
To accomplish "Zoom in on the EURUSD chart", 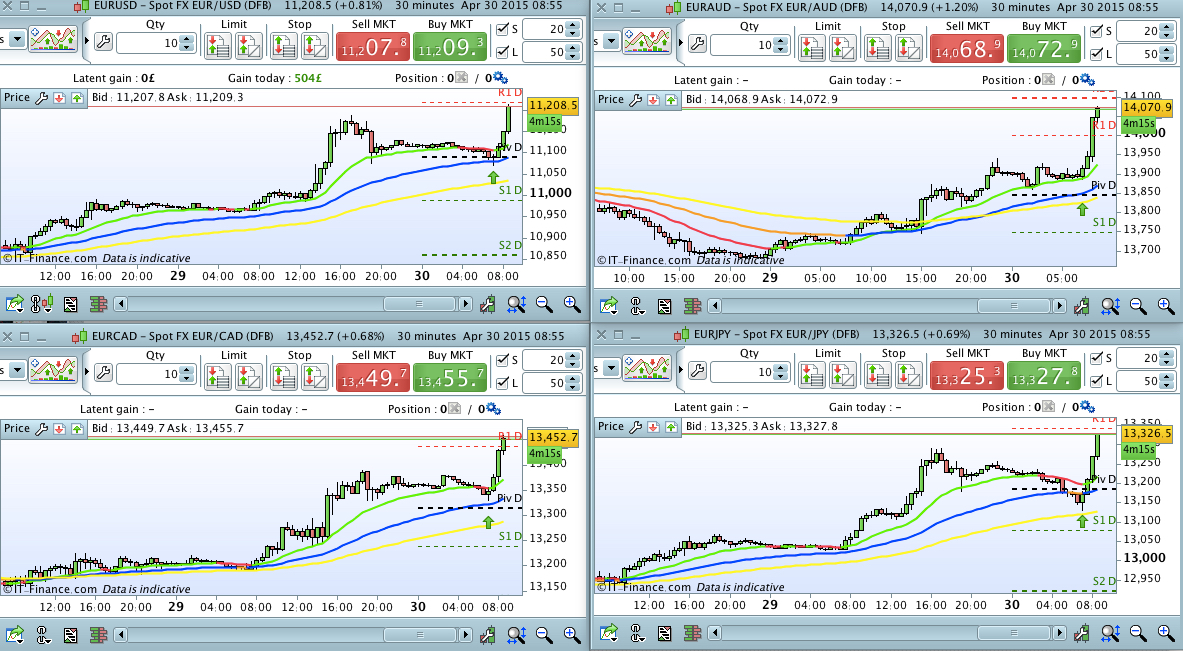I will 572,304.
